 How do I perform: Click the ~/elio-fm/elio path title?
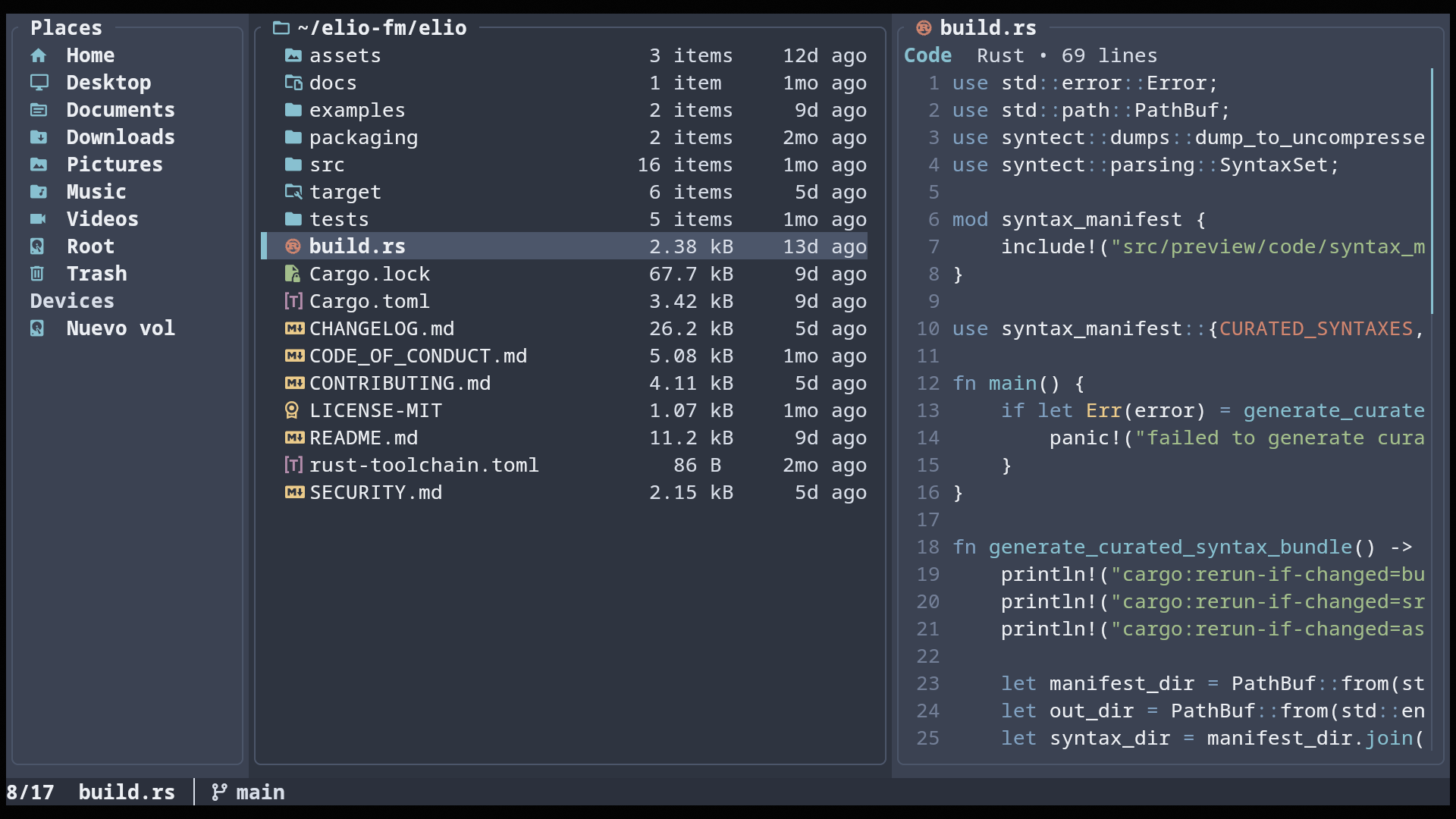coord(382,28)
